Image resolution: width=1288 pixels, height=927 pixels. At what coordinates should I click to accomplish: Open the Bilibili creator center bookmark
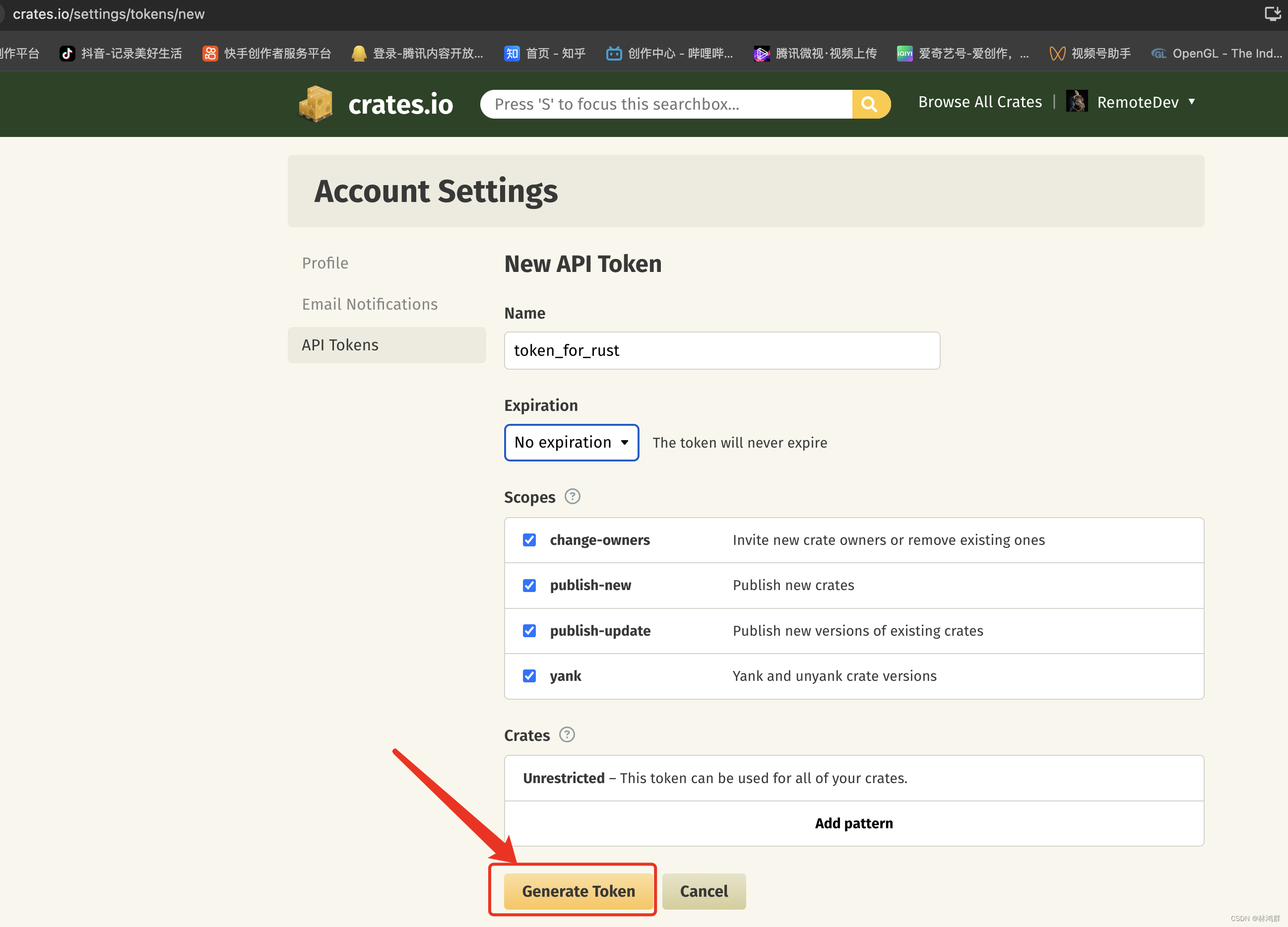pyautogui.click(x=670, y=54)
